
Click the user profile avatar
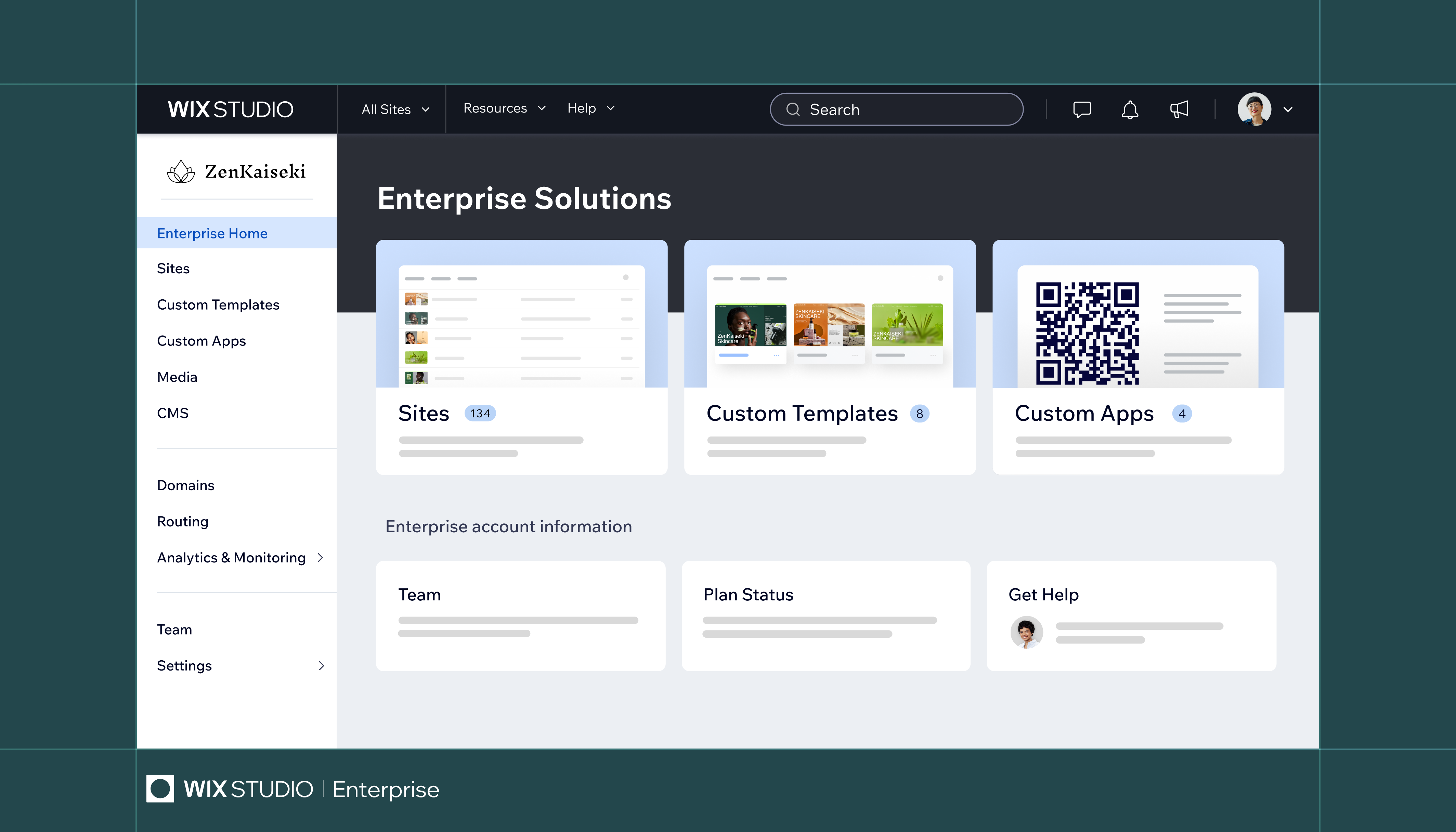click(1254, 109)
